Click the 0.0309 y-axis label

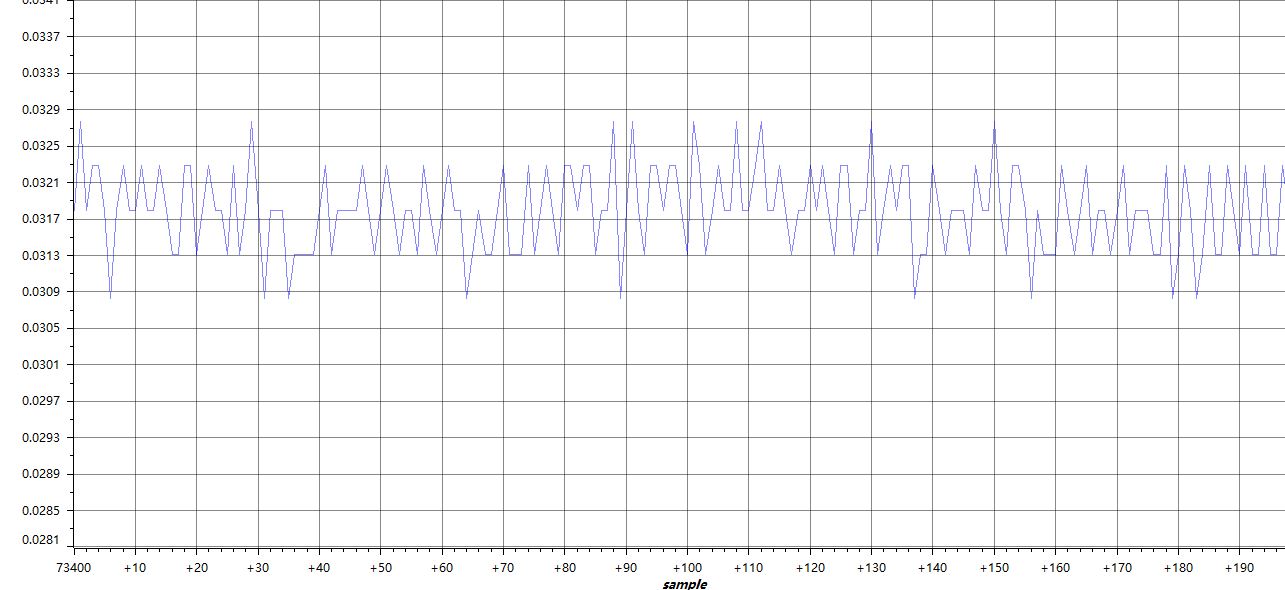point(42,292)
